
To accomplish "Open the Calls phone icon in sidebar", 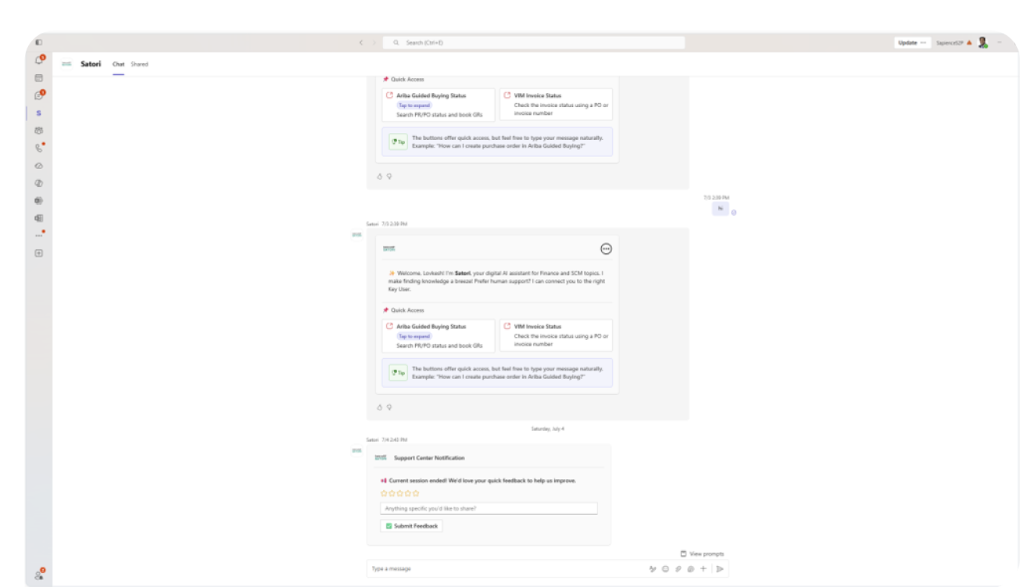I will coord(39,148).
